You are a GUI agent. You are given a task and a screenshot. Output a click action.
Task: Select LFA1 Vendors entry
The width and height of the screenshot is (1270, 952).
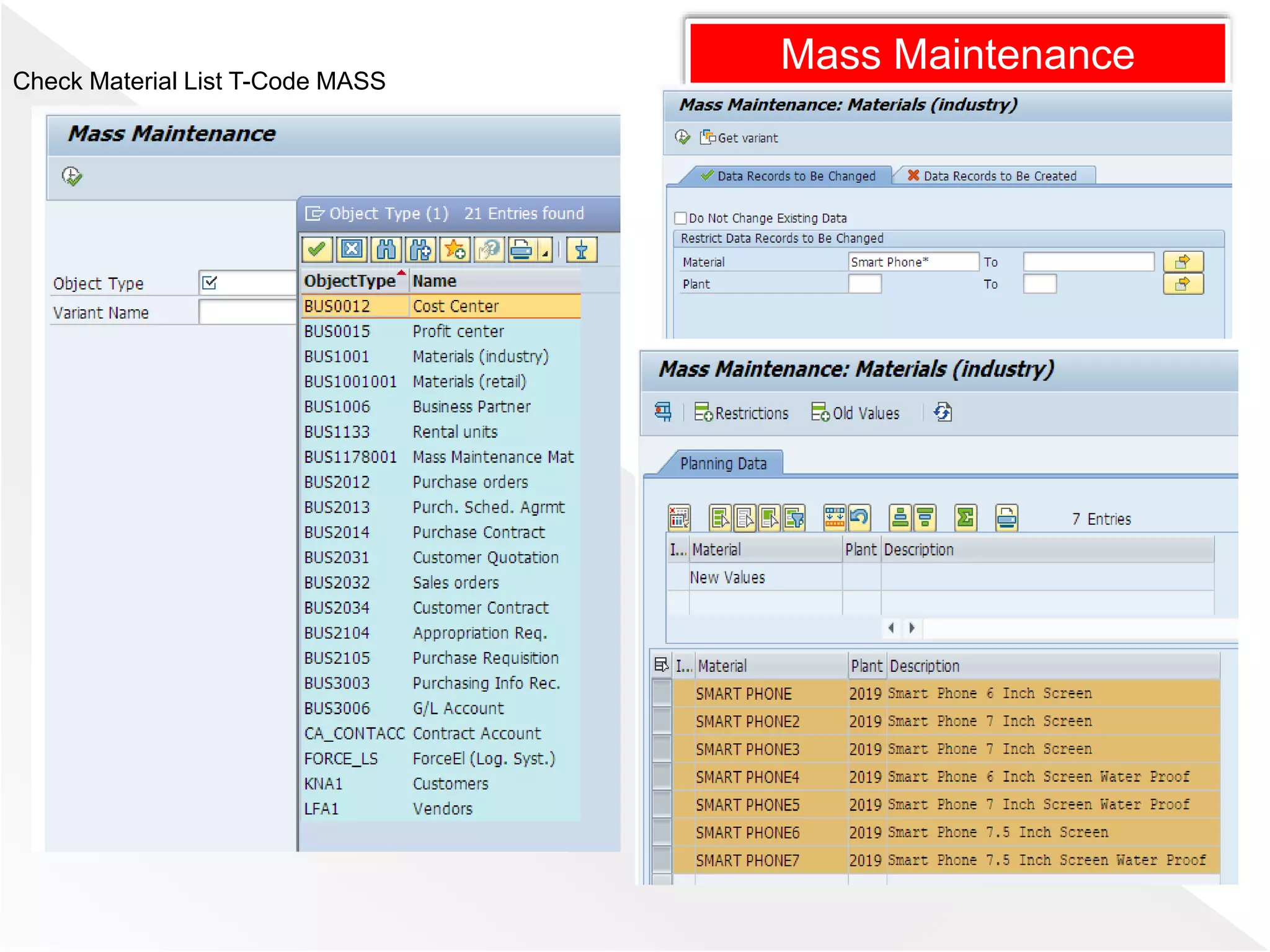[441, 809]
